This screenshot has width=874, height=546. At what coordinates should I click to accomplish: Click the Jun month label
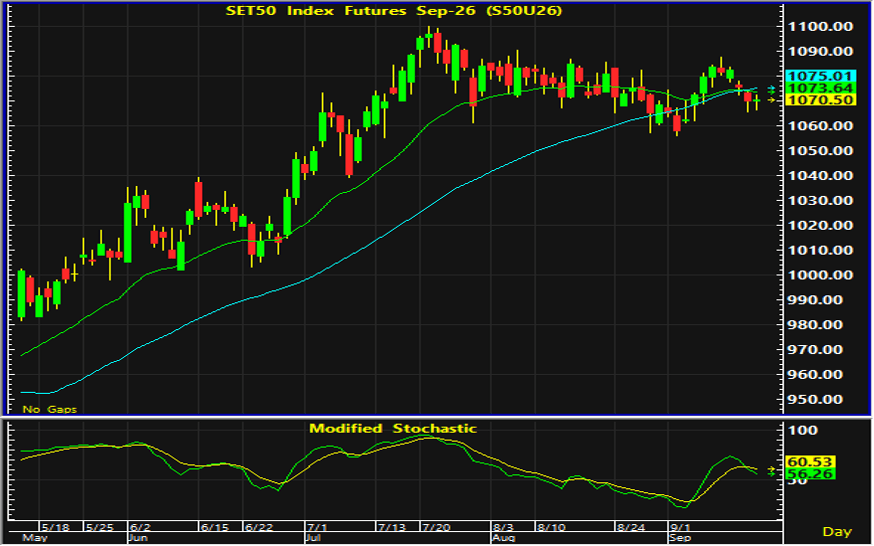[138, 538]
